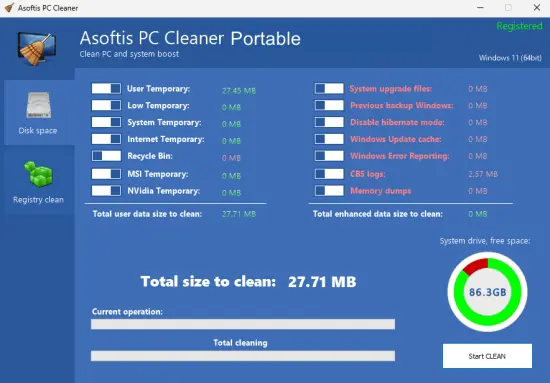Click the Clean PC and system boost subtitle
This screenshot has width=550, height=383.
tap(129, 54)
